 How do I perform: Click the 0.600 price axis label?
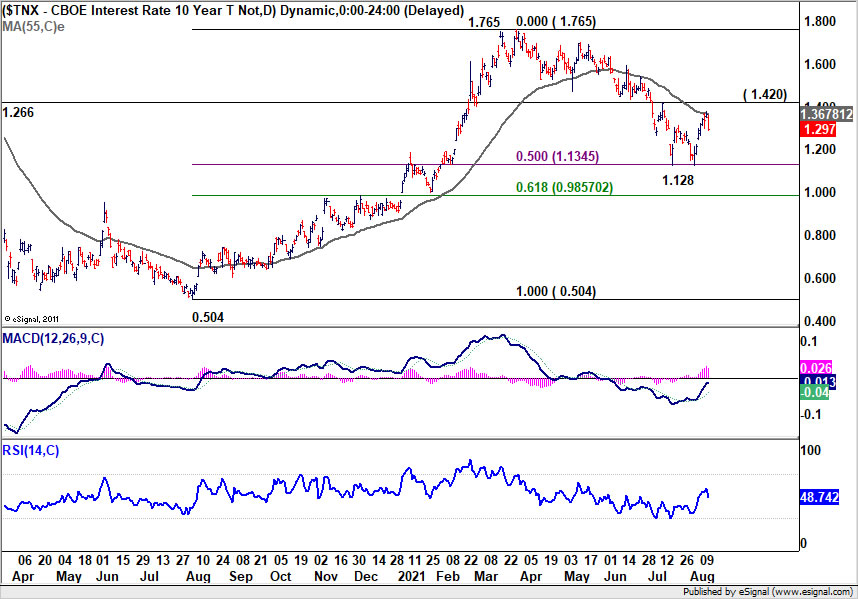click(x=819, y=278)
